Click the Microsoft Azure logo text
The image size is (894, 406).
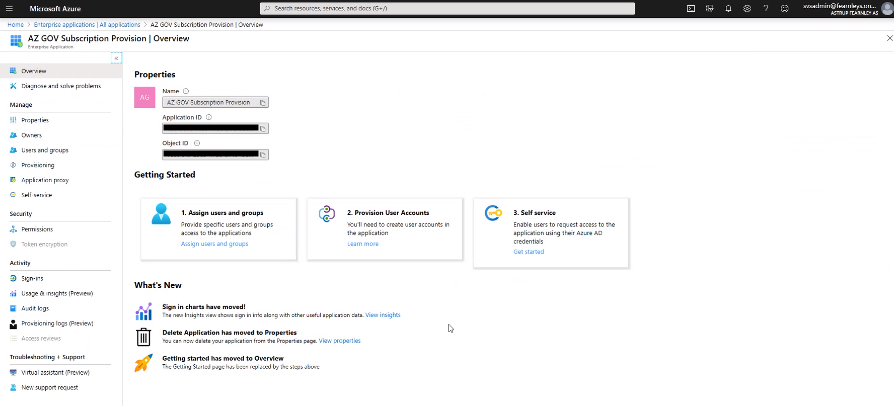tap(55, 9)
